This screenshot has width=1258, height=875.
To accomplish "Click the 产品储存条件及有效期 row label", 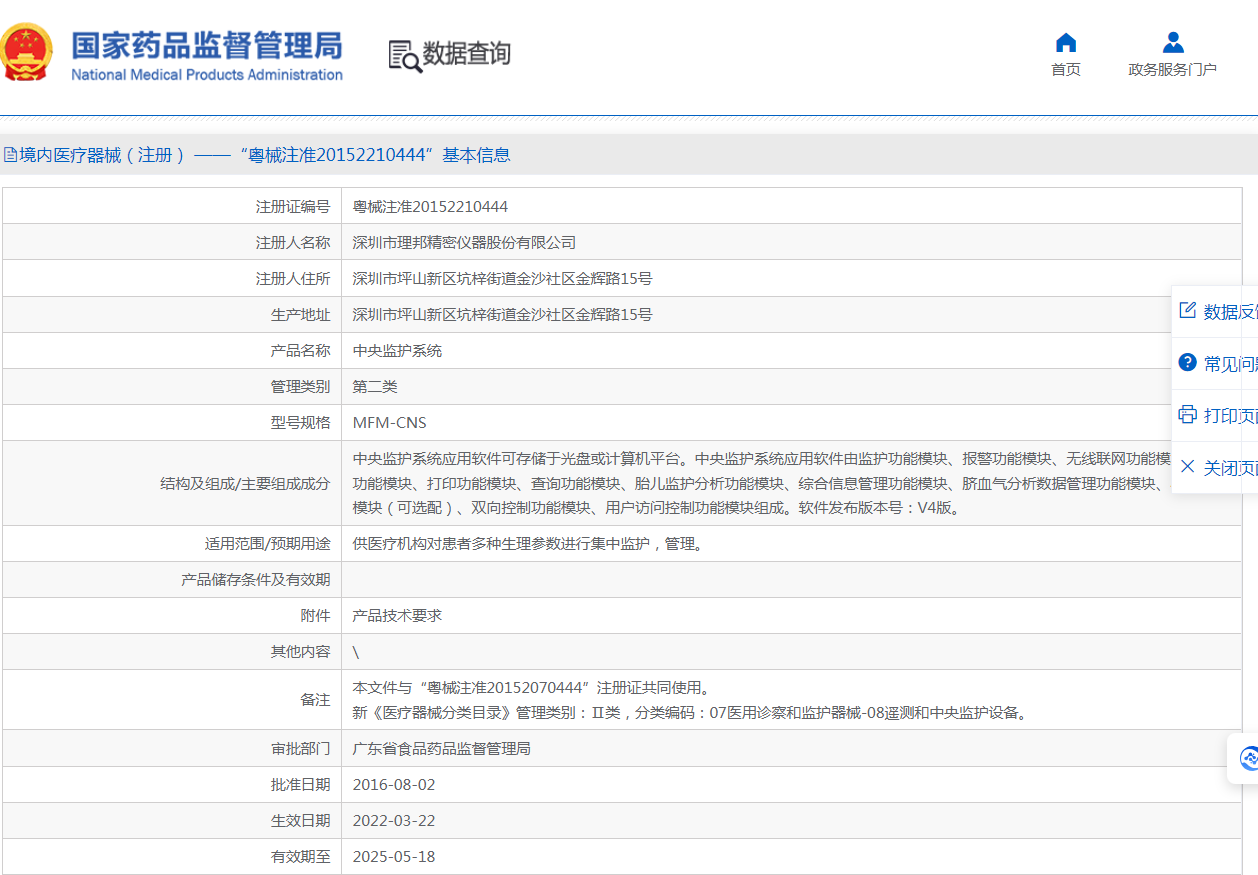I will (256, 580).
